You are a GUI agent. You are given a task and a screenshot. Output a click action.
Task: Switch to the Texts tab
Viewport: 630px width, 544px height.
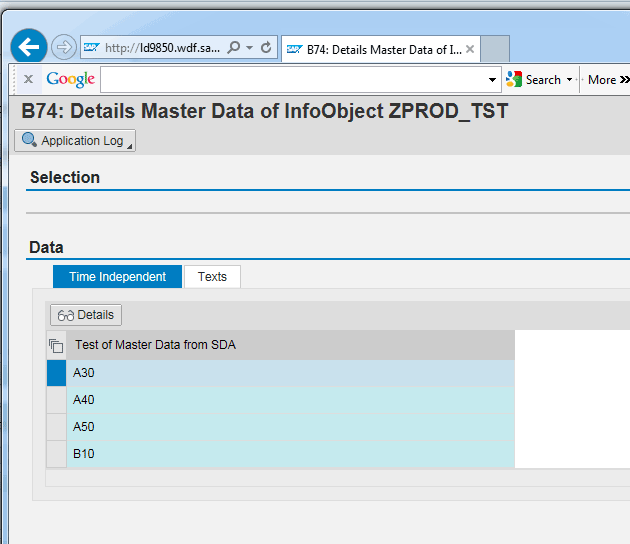pyautogui.click(x=212, y=277)
